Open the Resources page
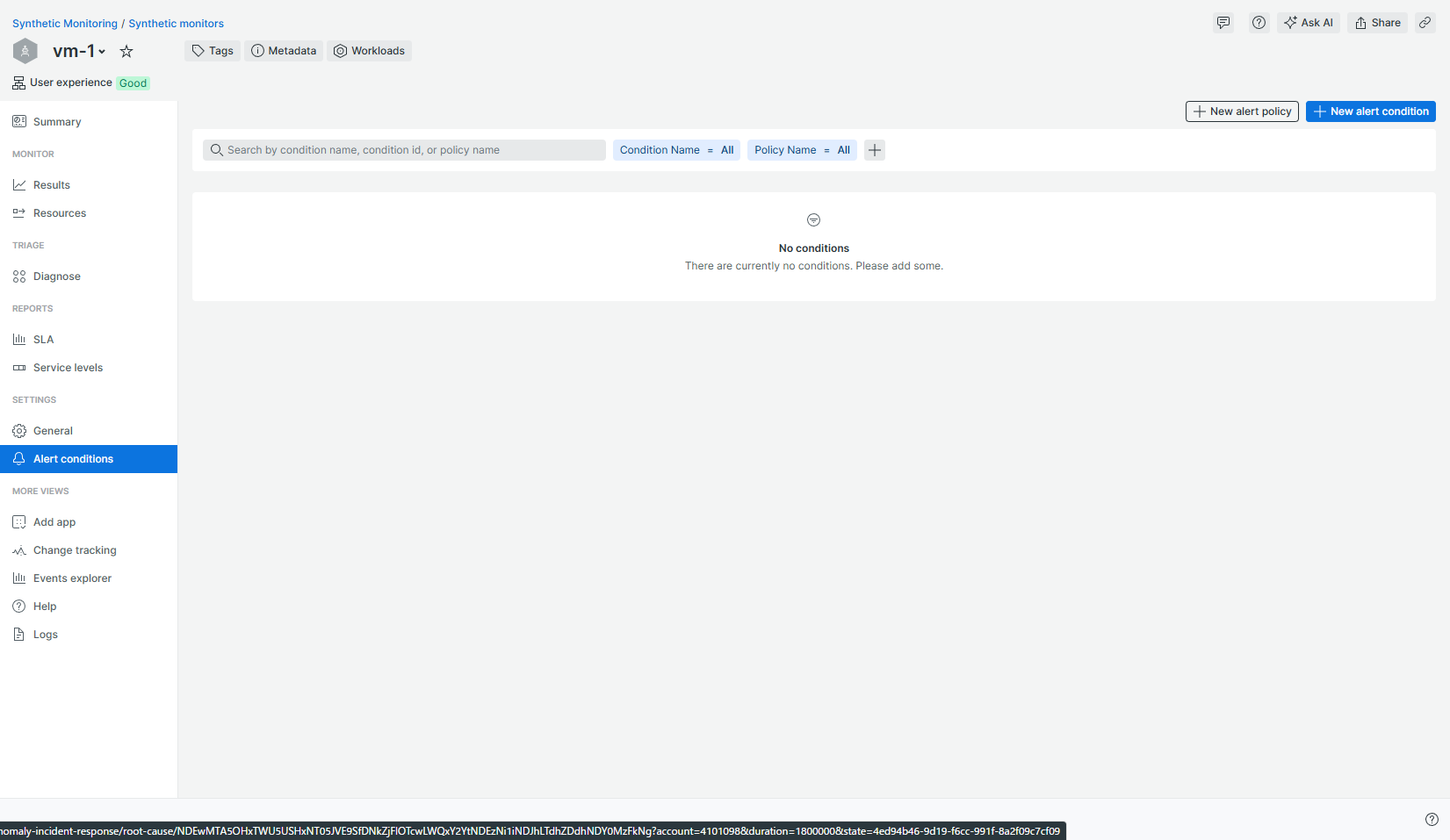 pyautogui.click(x=89, y=213)
